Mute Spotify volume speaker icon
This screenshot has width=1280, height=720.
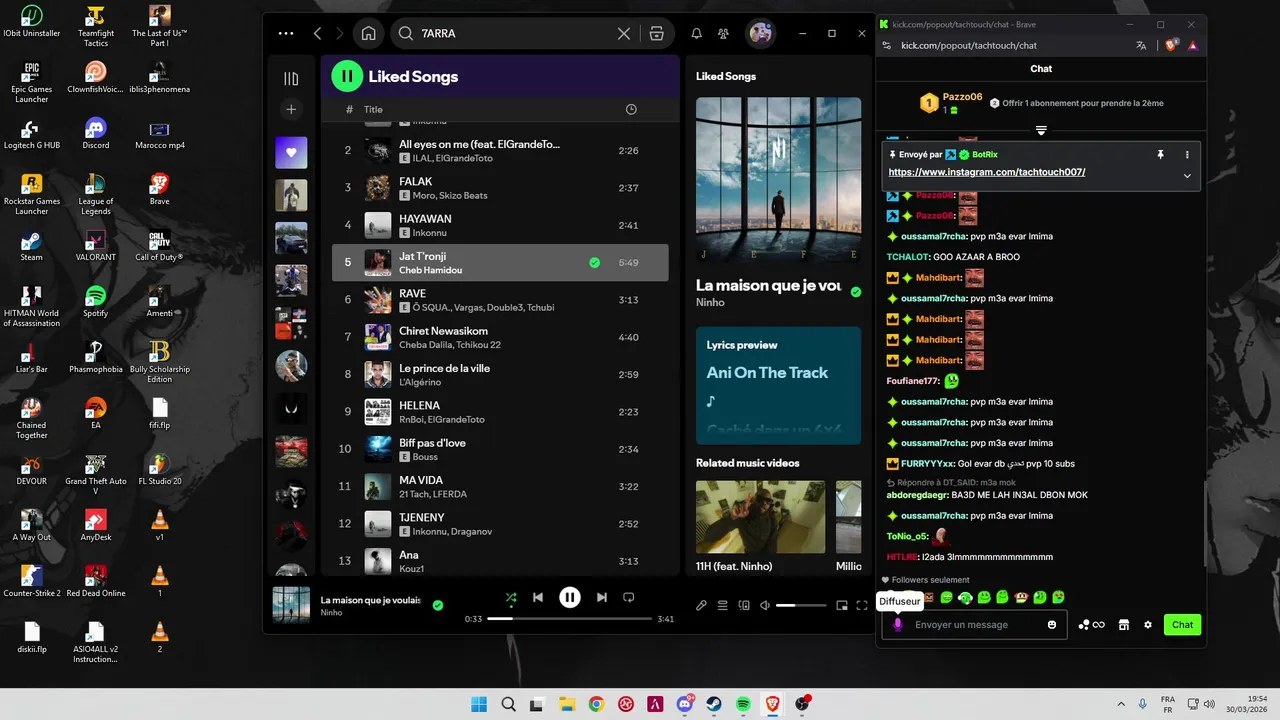765,605
